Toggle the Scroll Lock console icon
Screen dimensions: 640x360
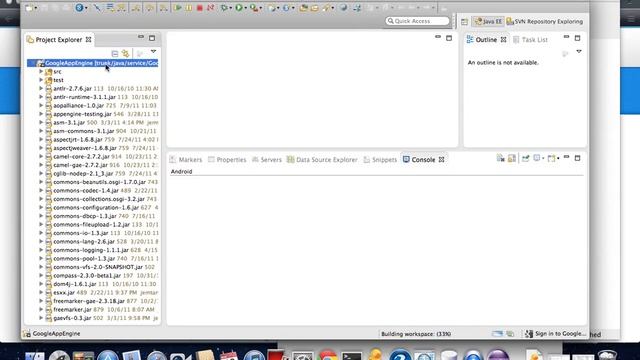tap(511, 158)
